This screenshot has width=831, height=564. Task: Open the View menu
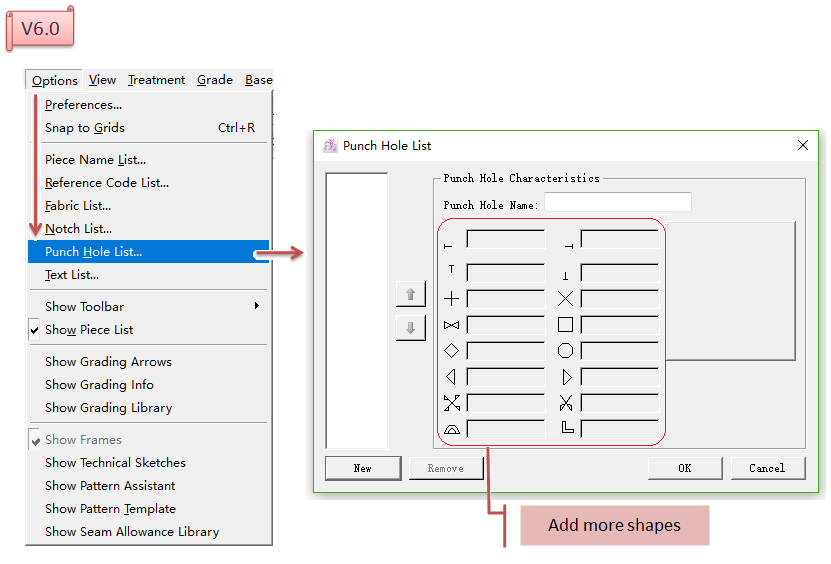(102, 80)
